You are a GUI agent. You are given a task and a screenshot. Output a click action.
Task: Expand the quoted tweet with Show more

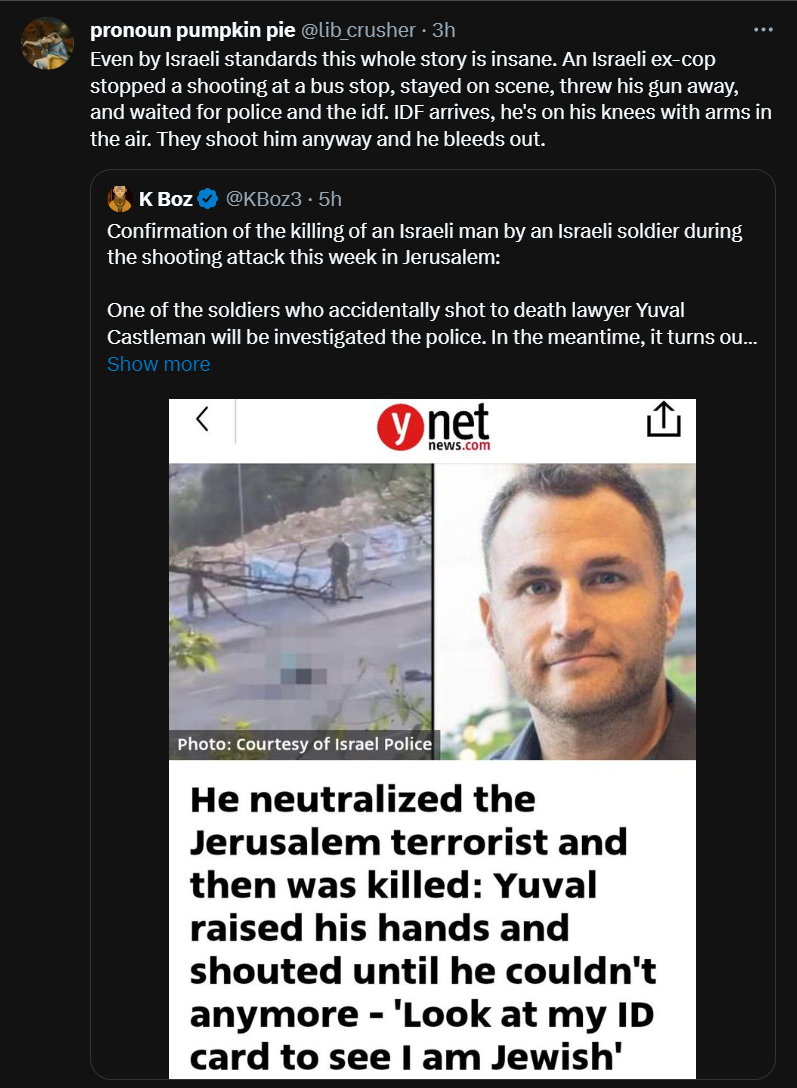tap(158, 364)
